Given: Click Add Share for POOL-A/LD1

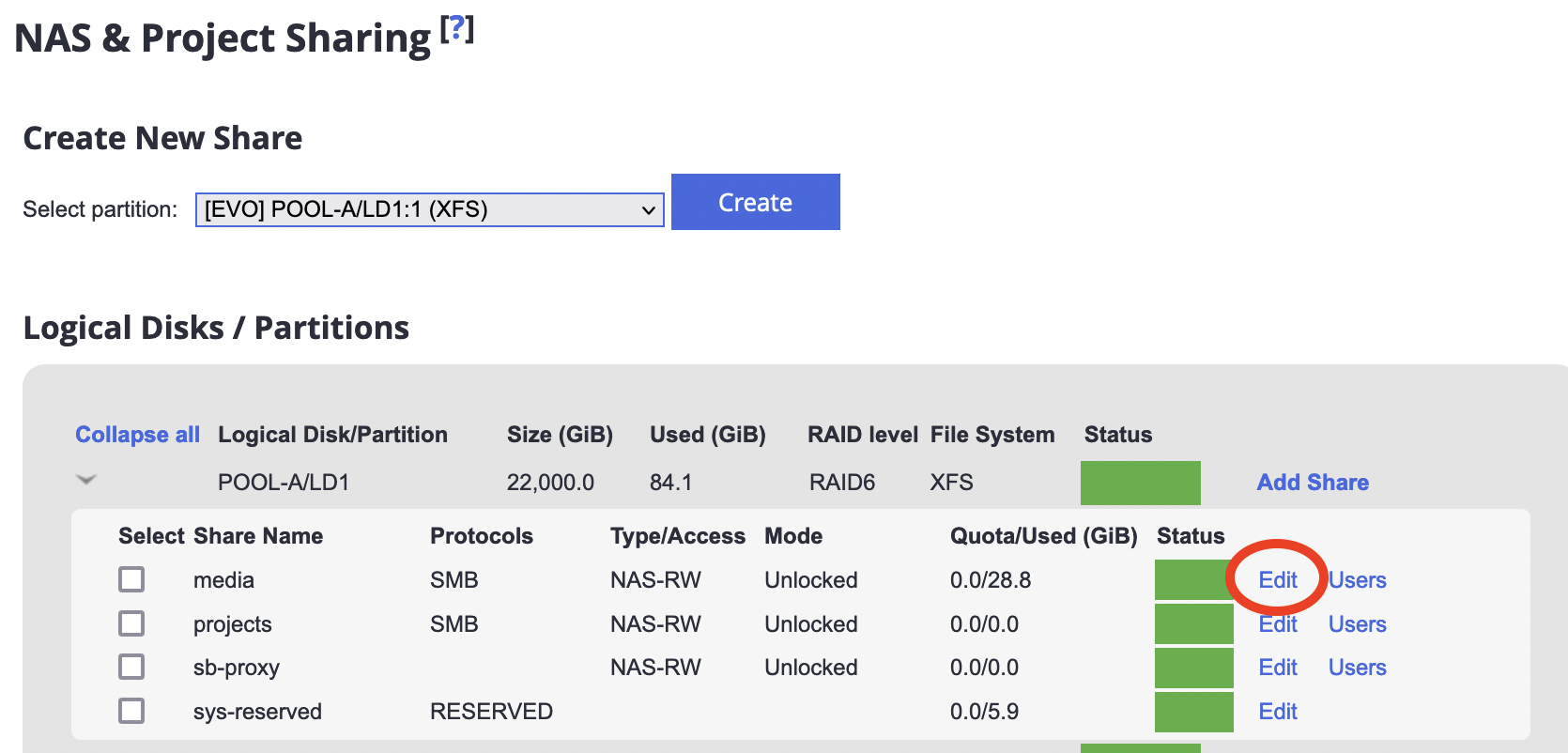Looking at the screenshot, I should coord(1313,483).
